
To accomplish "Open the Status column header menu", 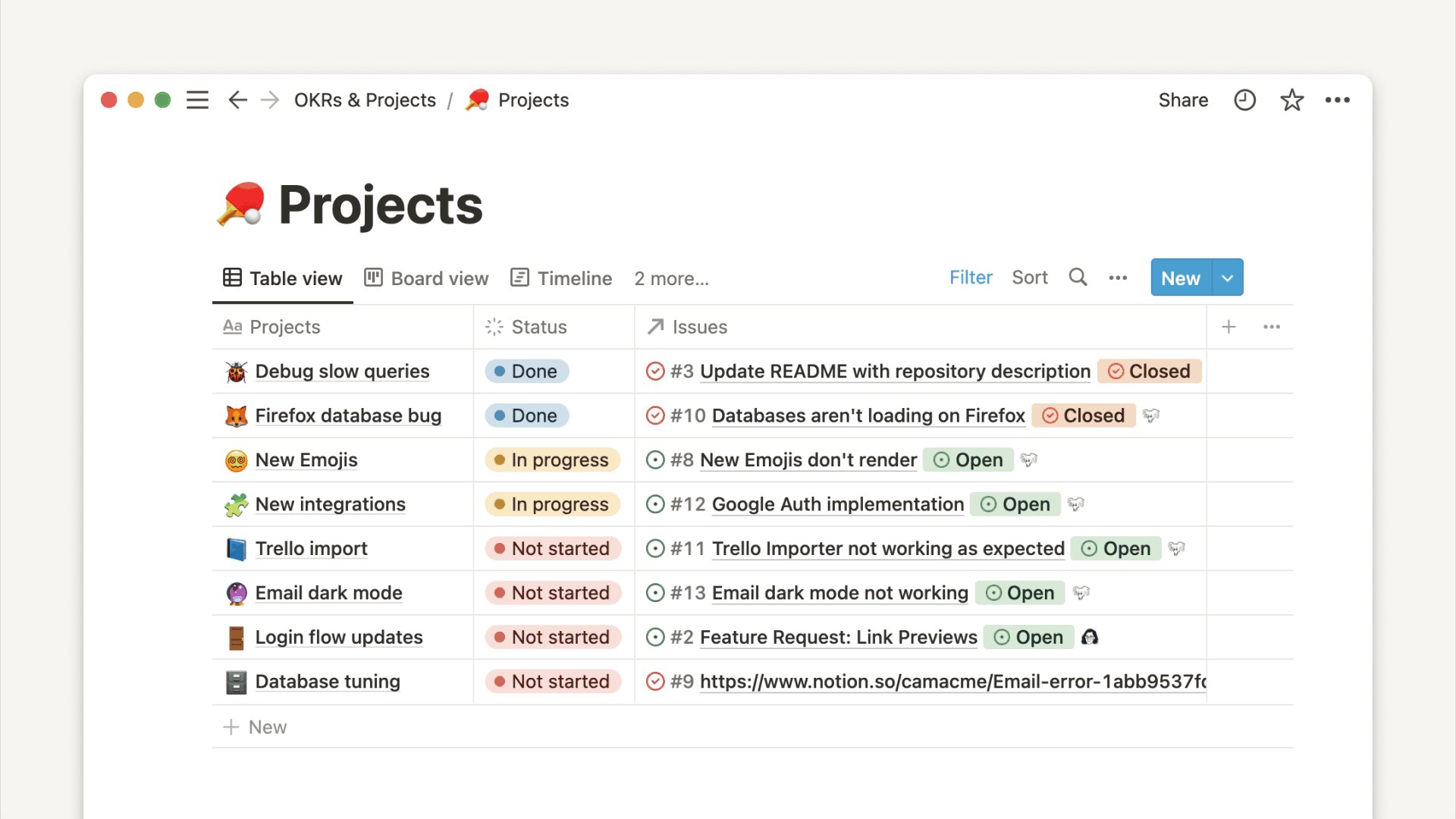I will pos(538,327).
